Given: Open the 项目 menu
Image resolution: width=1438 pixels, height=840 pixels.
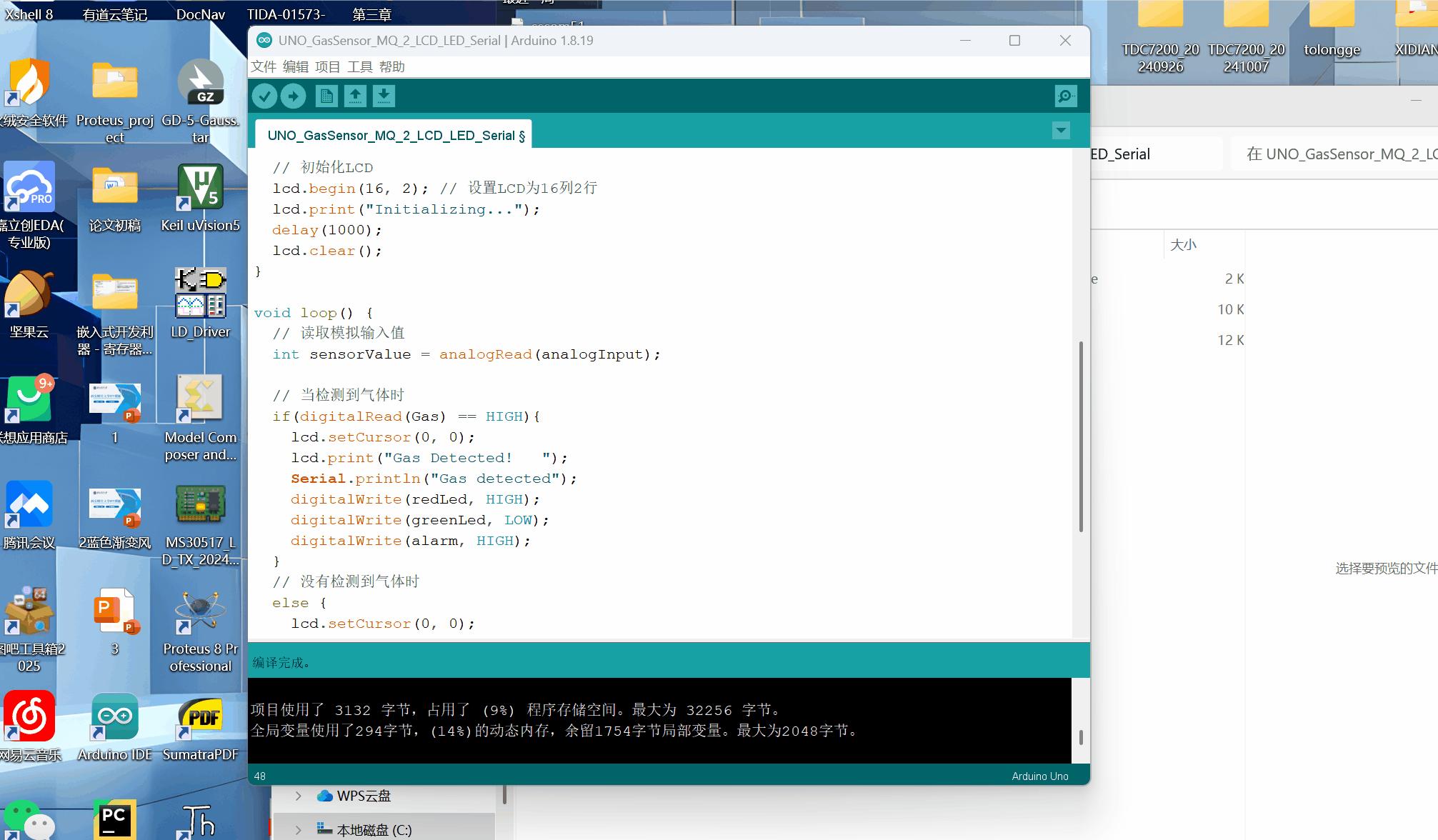Looking at the screenshot, I should click(x=327, y=66).
